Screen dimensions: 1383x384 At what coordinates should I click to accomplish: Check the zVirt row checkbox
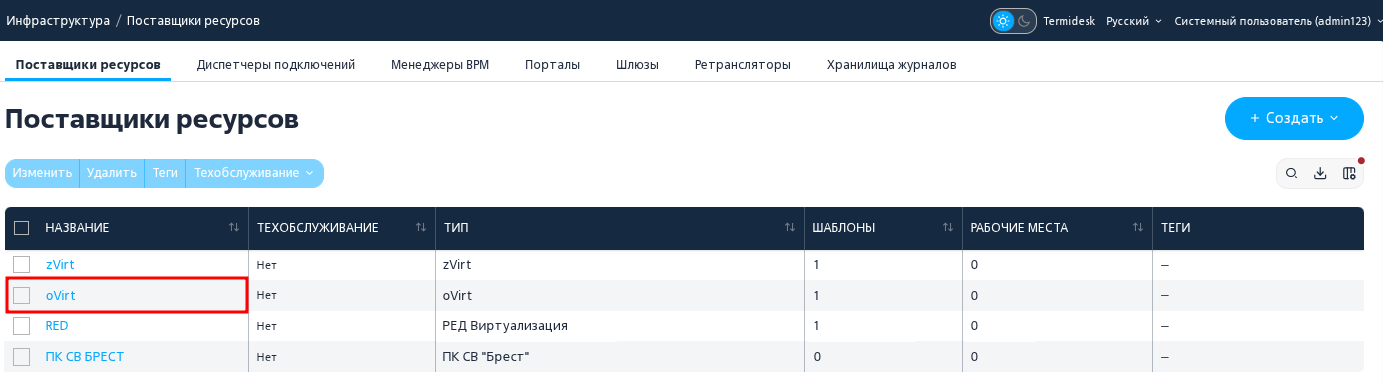point(22,265)
